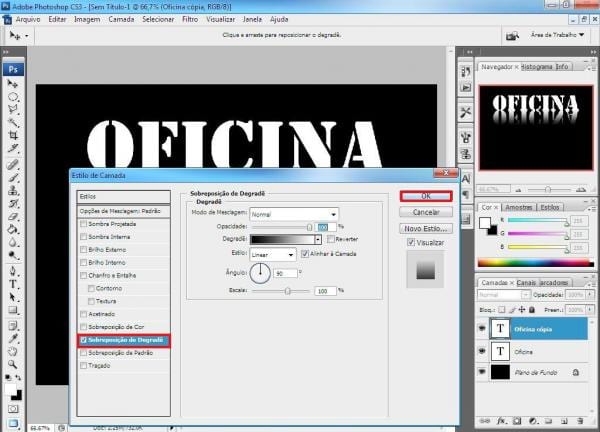600x432 pixels.
Task: Select the Plano de Fundo layer
Action: [x=538, y=372]
